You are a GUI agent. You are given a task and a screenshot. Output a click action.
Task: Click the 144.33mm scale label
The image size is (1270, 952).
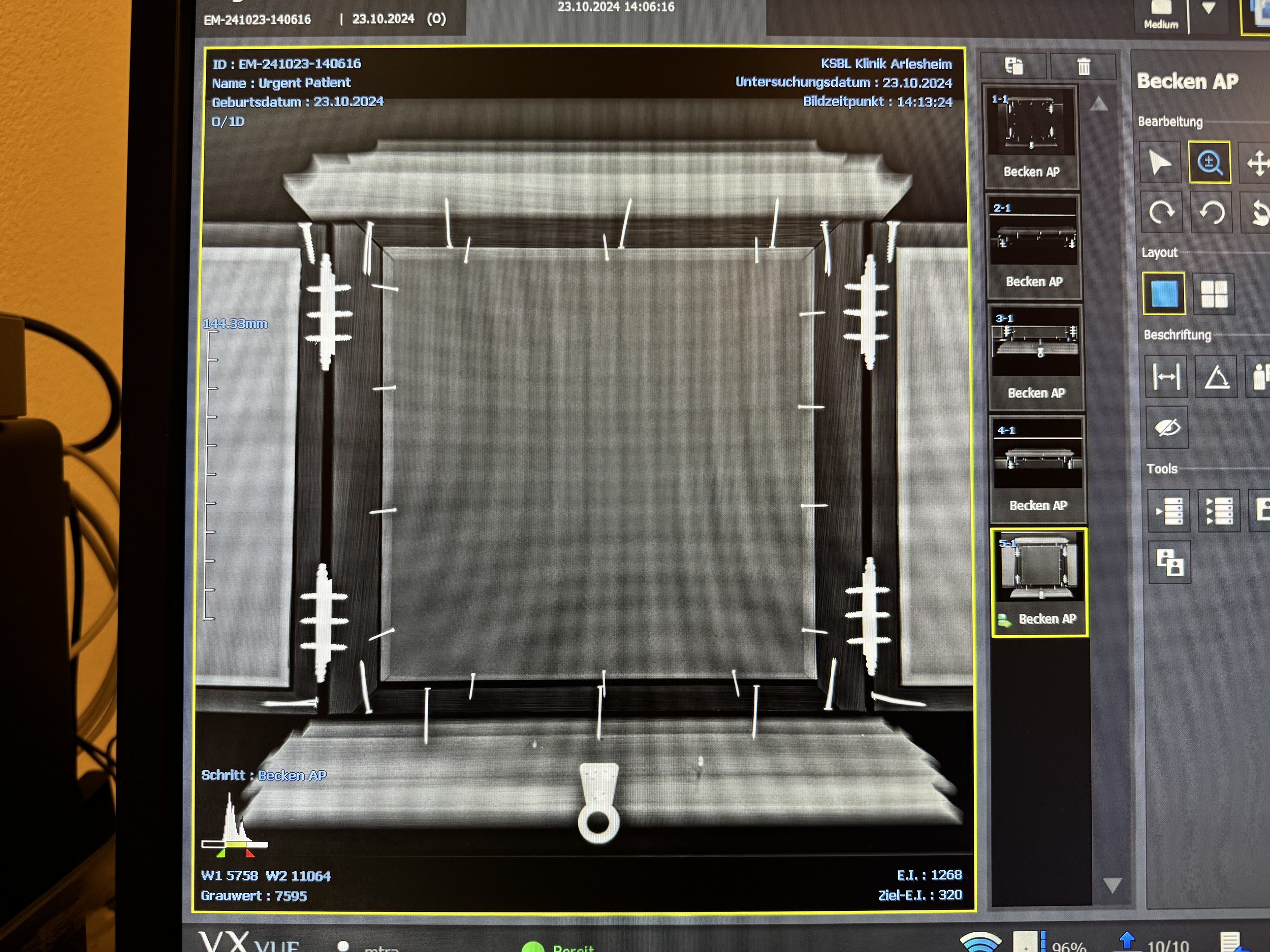pos(235,323)
